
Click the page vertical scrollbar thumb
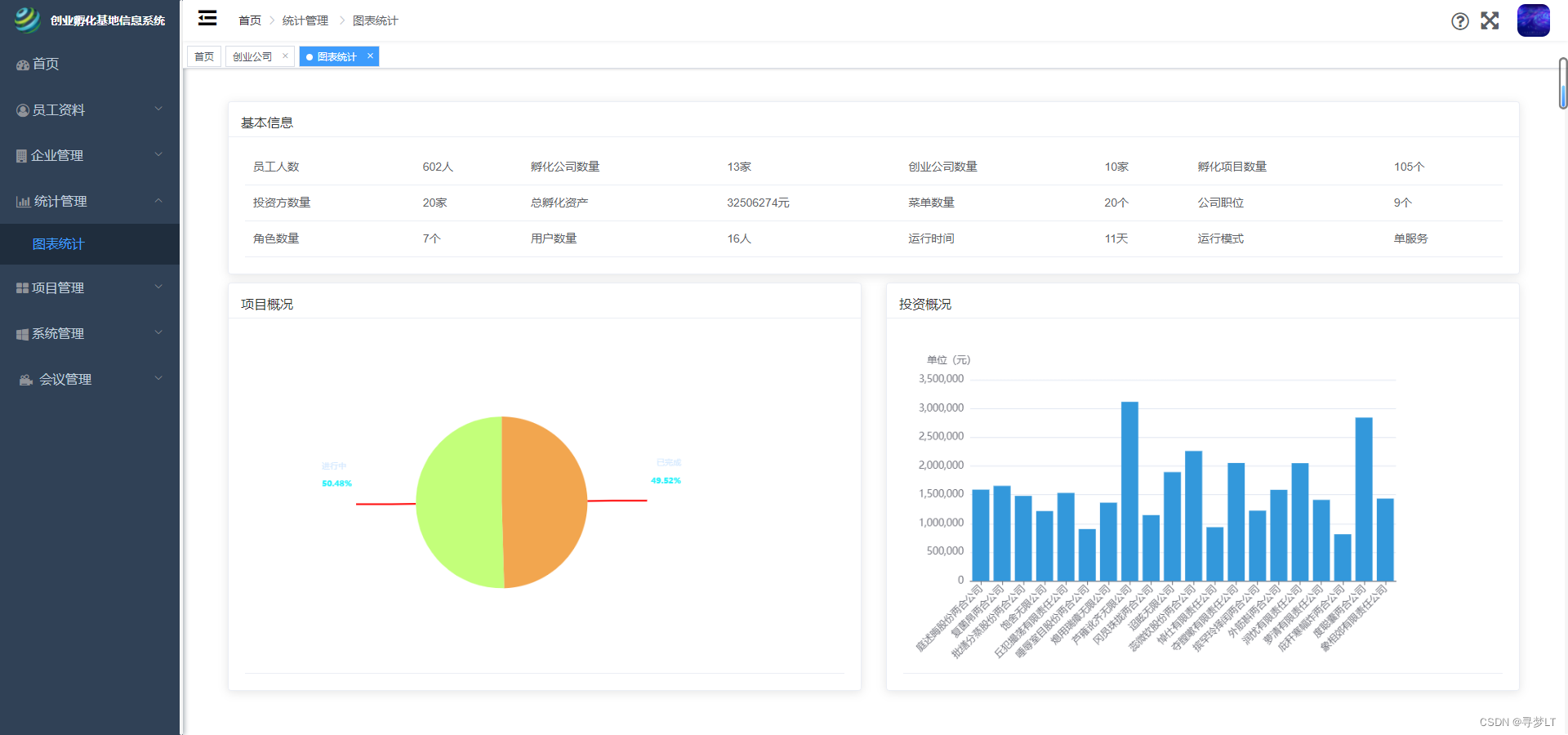coord(1563,83)
